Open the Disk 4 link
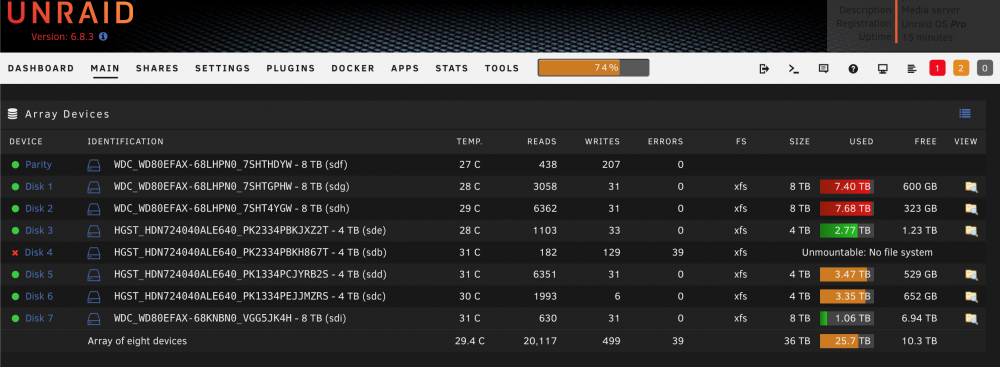The width and height of the screenshot is (1000, 367). tap(39, 253)
